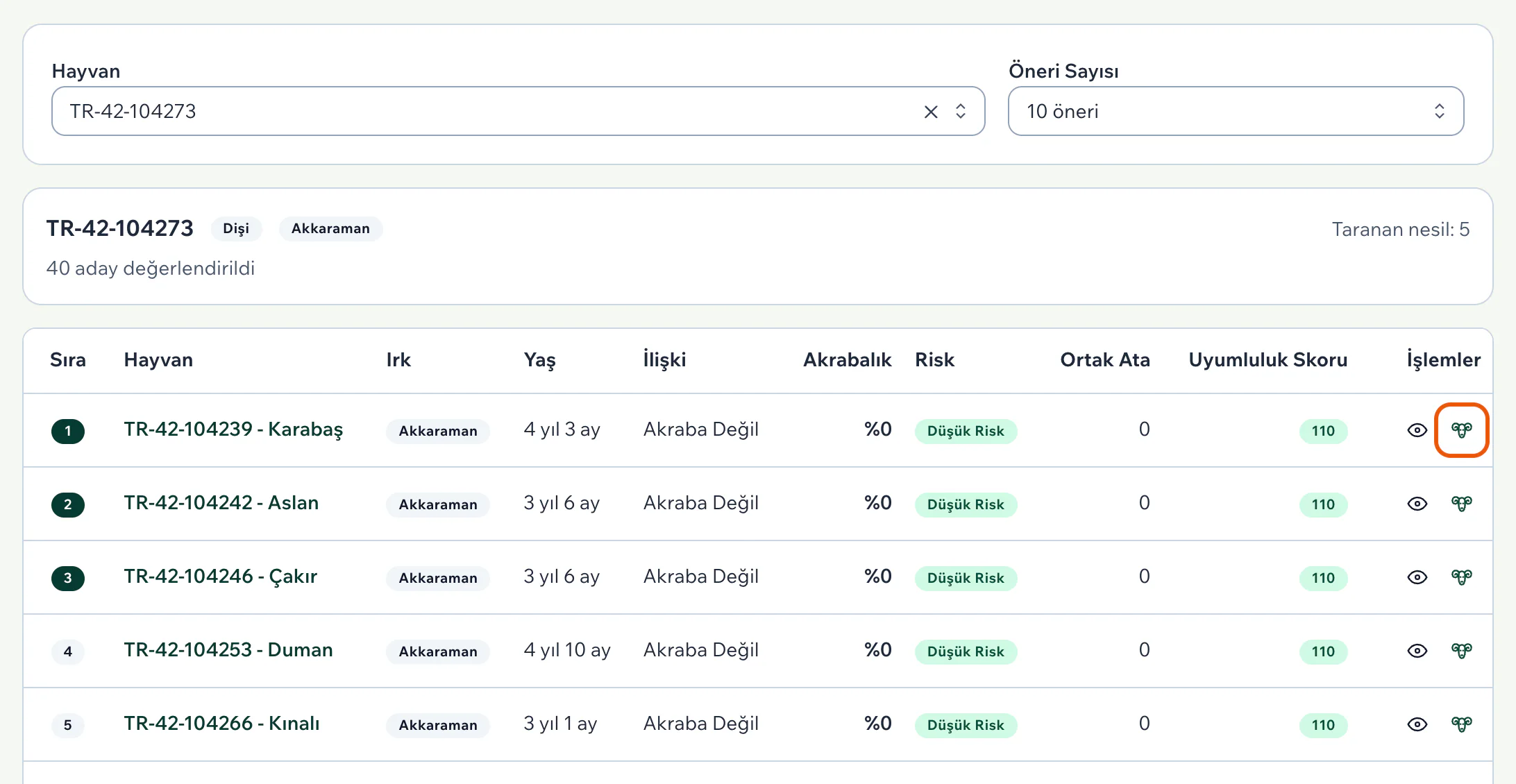The height and width of the screenshot is (784, 1516).
Task: Click the Hayvan column header in the table
Action: (158, 360)
